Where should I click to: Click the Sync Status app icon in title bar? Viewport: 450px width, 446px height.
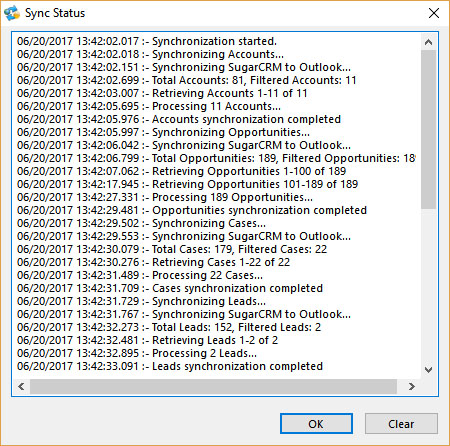pos(12,13)
